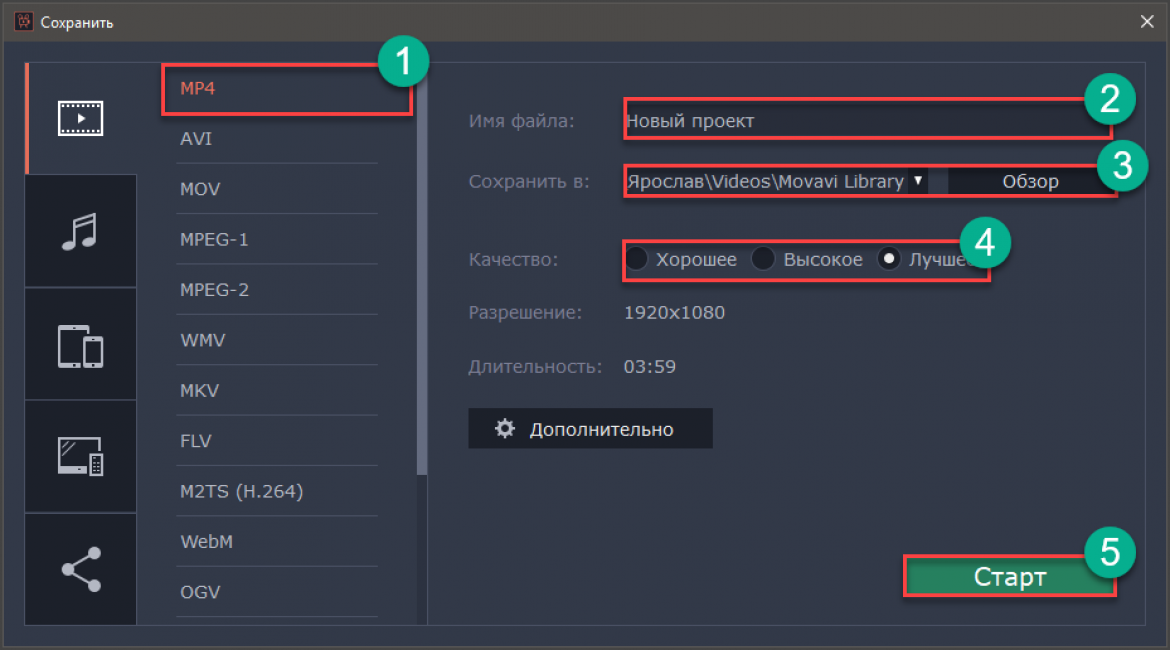
Task: Select Лучшее quality radio button
Action: coord(889,260)
